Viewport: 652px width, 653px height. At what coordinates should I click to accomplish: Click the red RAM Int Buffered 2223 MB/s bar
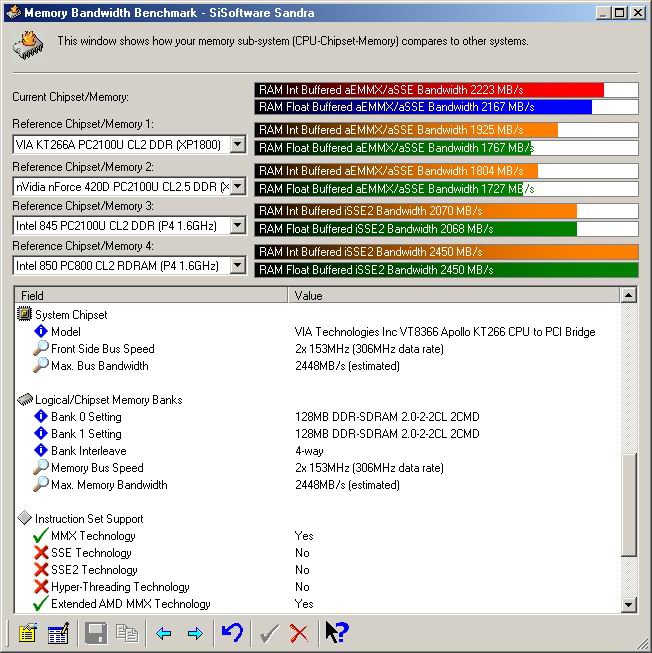[x=430, y=90]
